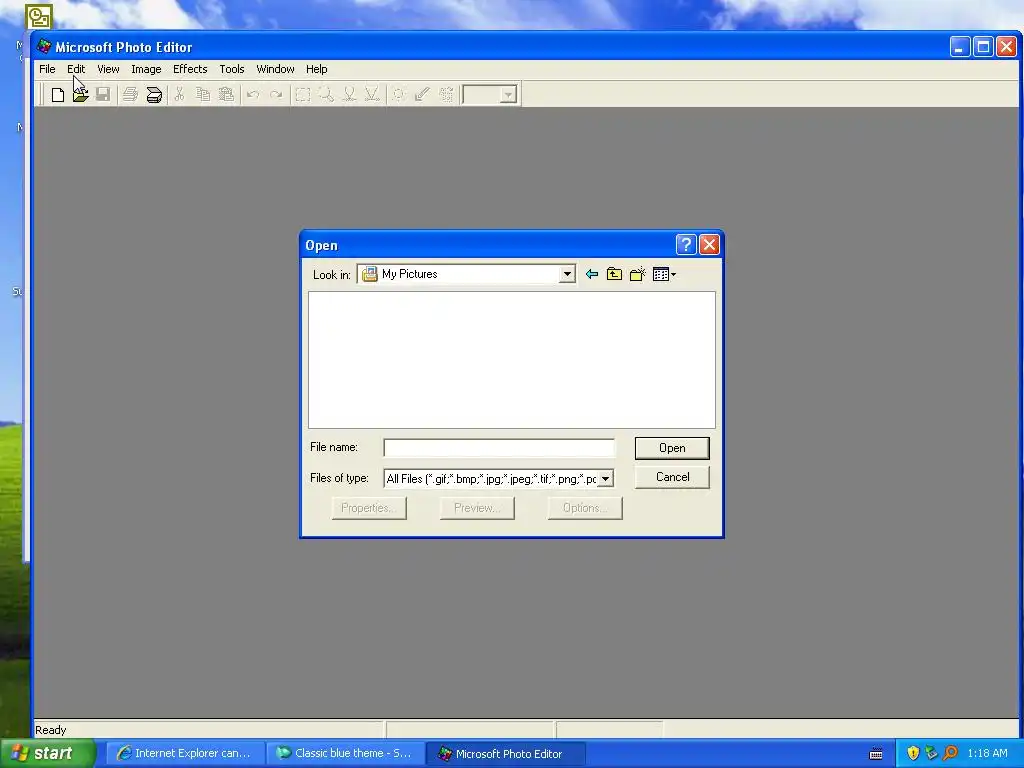This screenshot has width=1024, height=768.
Task: Create New Folder icon in Open dialog
Action: [x=637, y=274]
